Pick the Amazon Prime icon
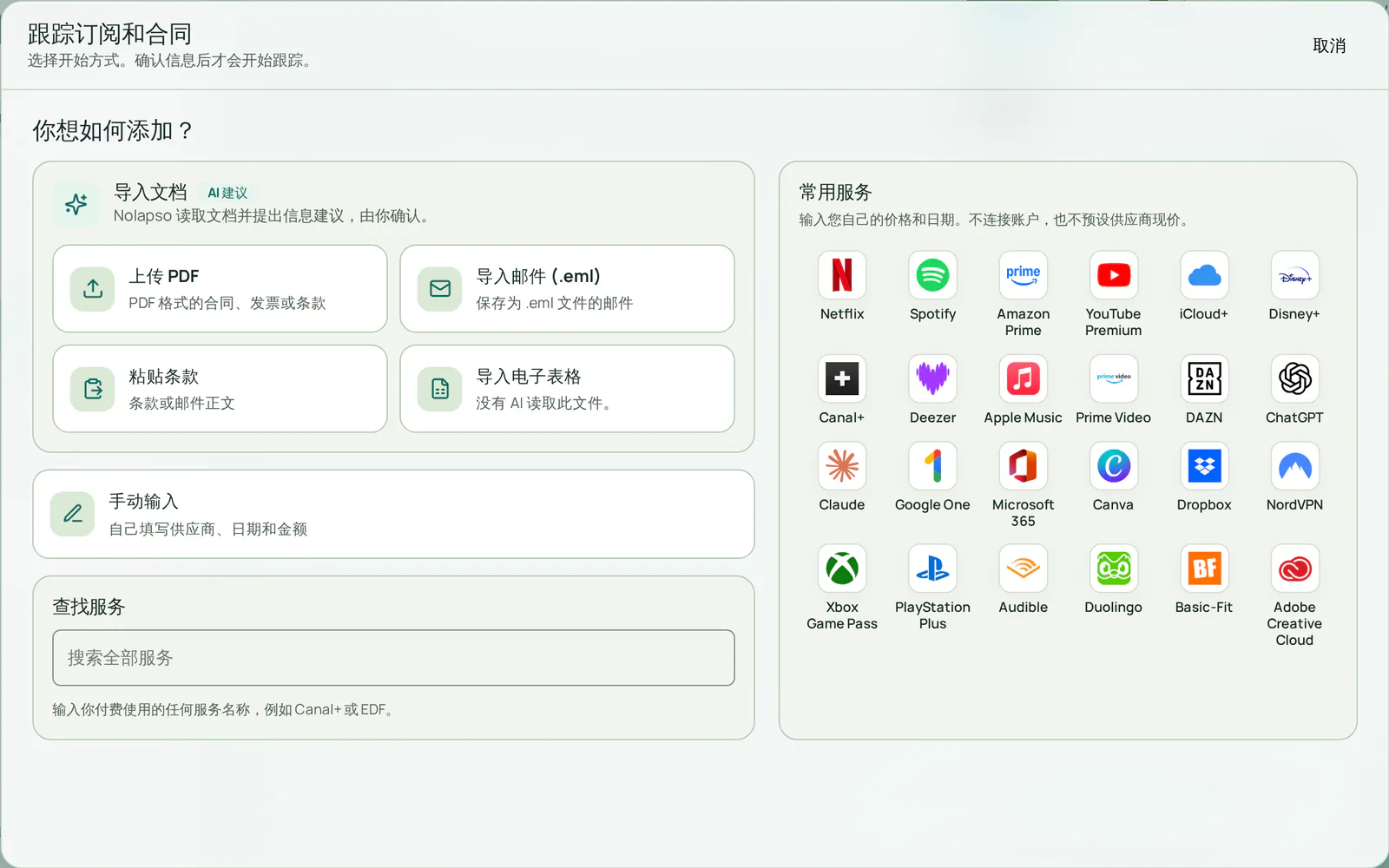 coord(1023,275)
